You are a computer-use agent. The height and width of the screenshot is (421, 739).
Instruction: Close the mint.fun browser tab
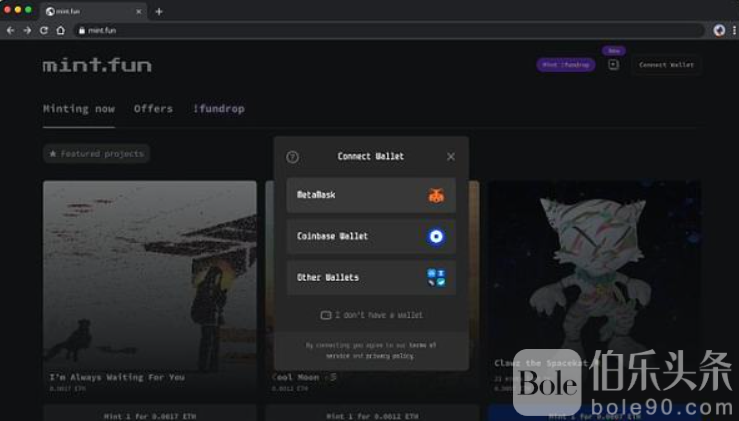click(x=139, y=11)
